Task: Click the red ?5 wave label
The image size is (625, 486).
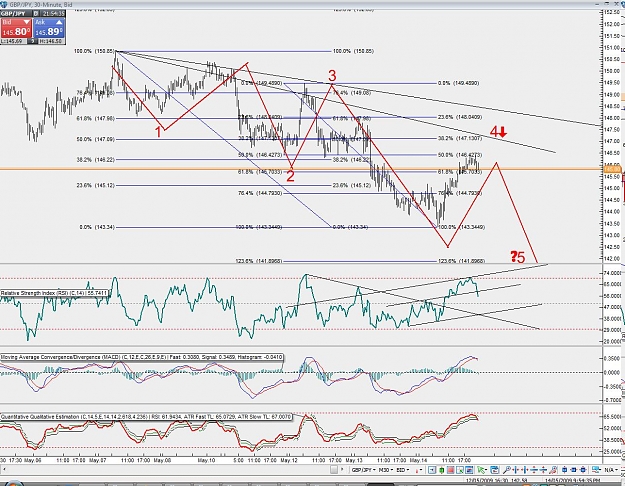Action: click(518, 257)
